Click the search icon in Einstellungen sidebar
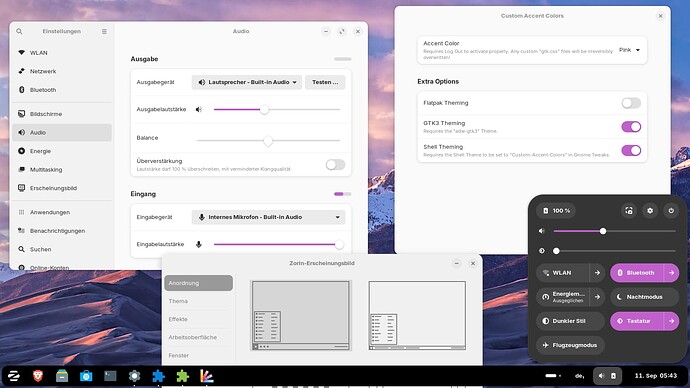This screenshot has height=388, width=690. pos(19,31)
